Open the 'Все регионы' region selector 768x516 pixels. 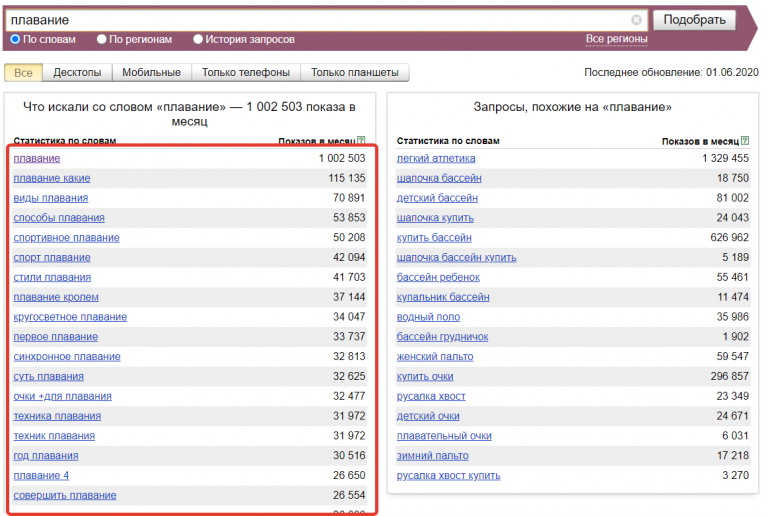click(616, 39)
